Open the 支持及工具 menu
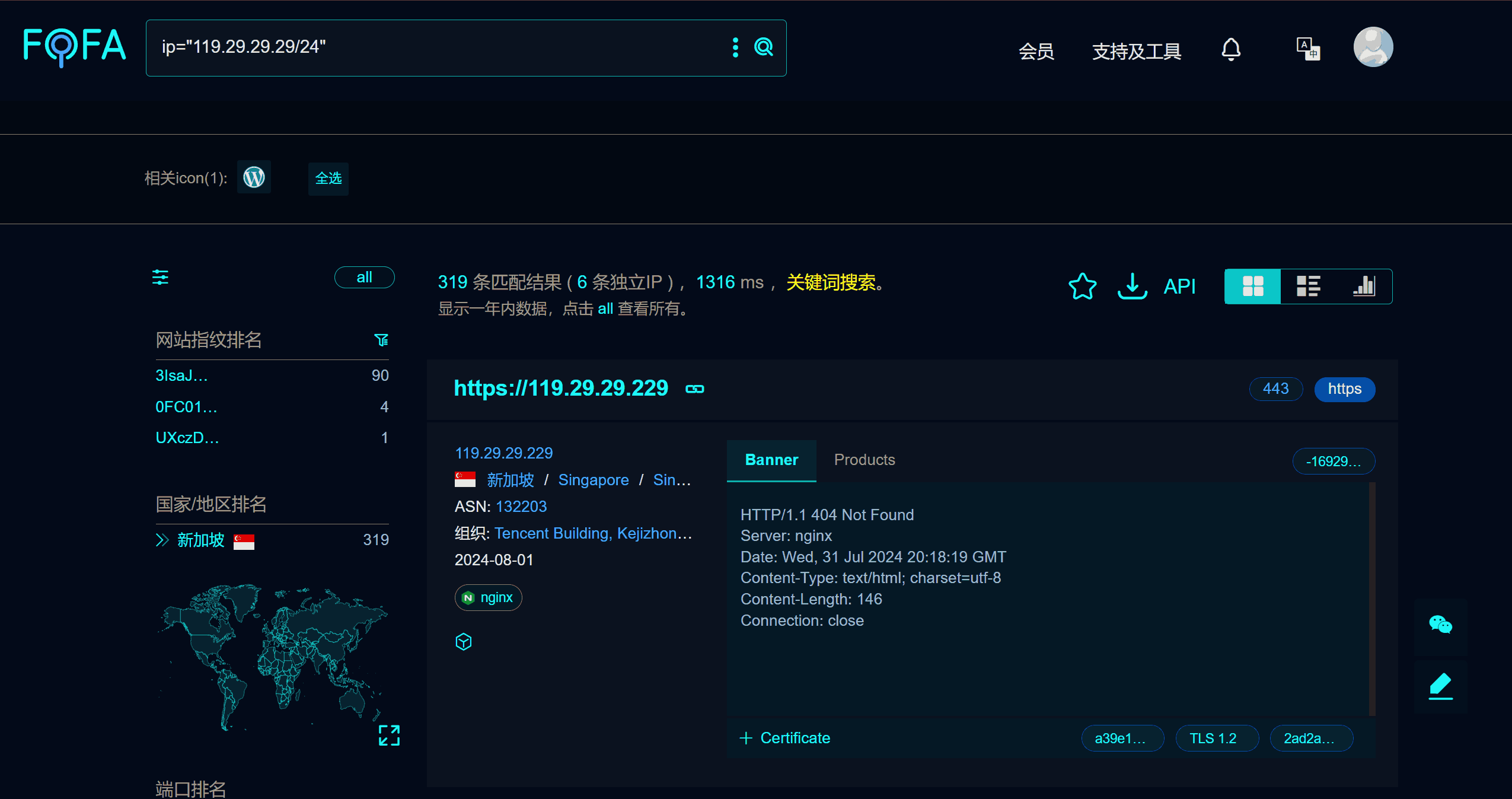The width and height of the screenshot is (1512, 799). (x=1136, y=52)
